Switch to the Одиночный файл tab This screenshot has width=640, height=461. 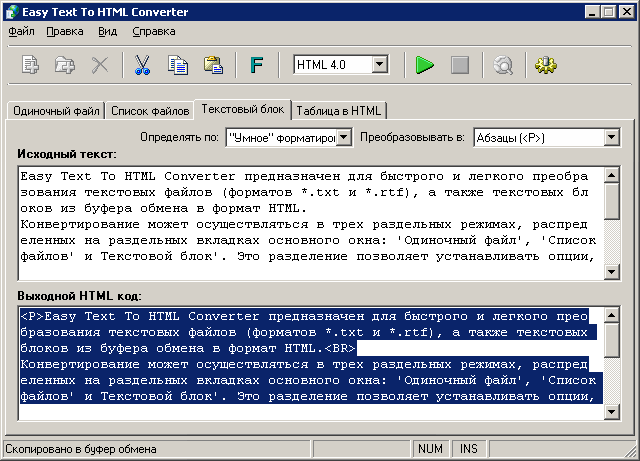coord(56,111)
